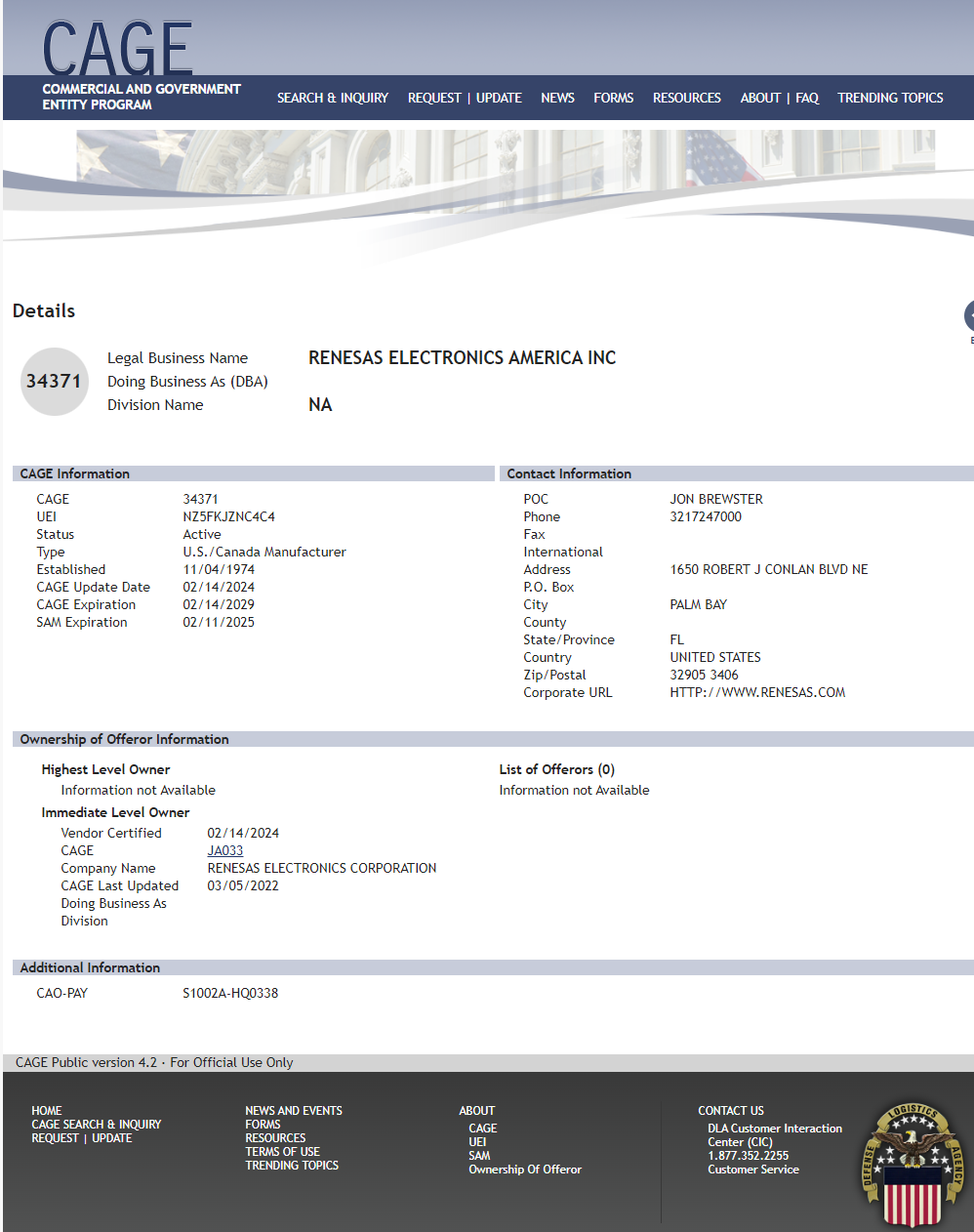Click the Defense Logistics Agency seal emblem
Screen dimensions: 974x1232
(x=913, y=1164)
